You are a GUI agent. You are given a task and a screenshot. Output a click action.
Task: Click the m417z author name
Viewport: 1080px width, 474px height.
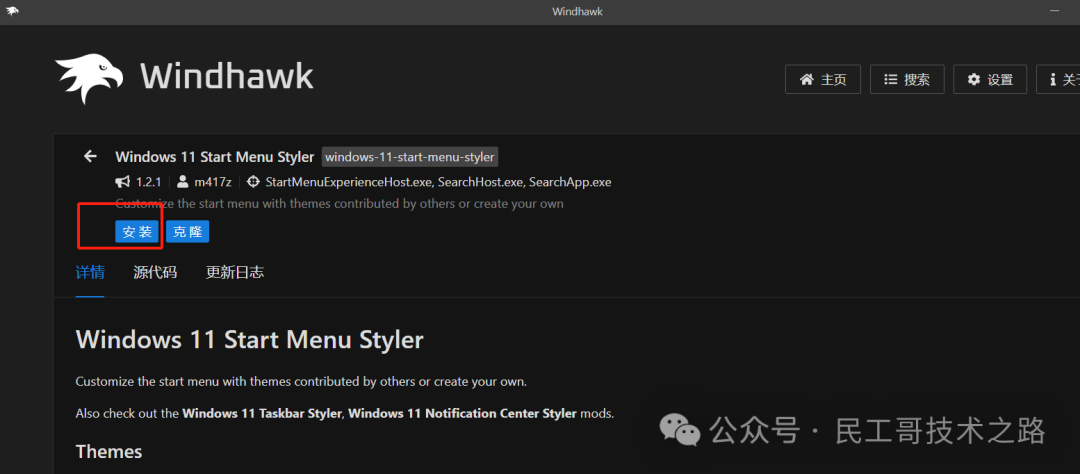(213, 182)
